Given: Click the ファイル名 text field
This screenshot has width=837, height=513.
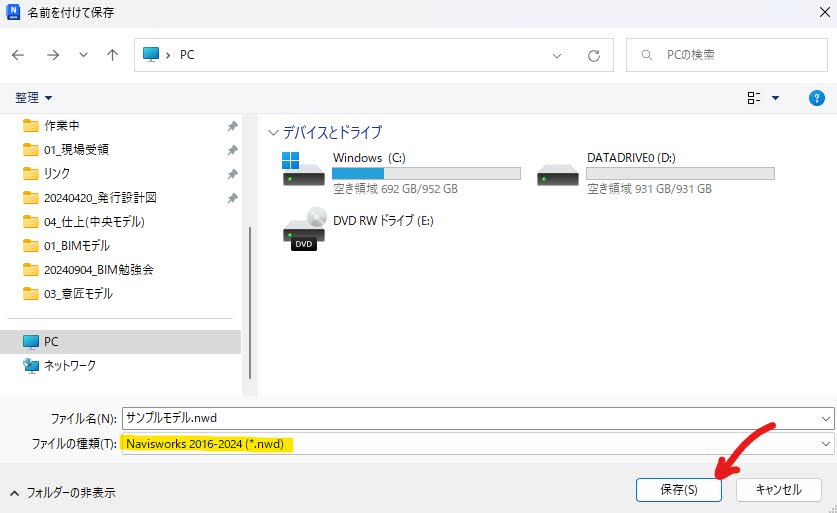Looking at the screenshot, I should [472, 418].
